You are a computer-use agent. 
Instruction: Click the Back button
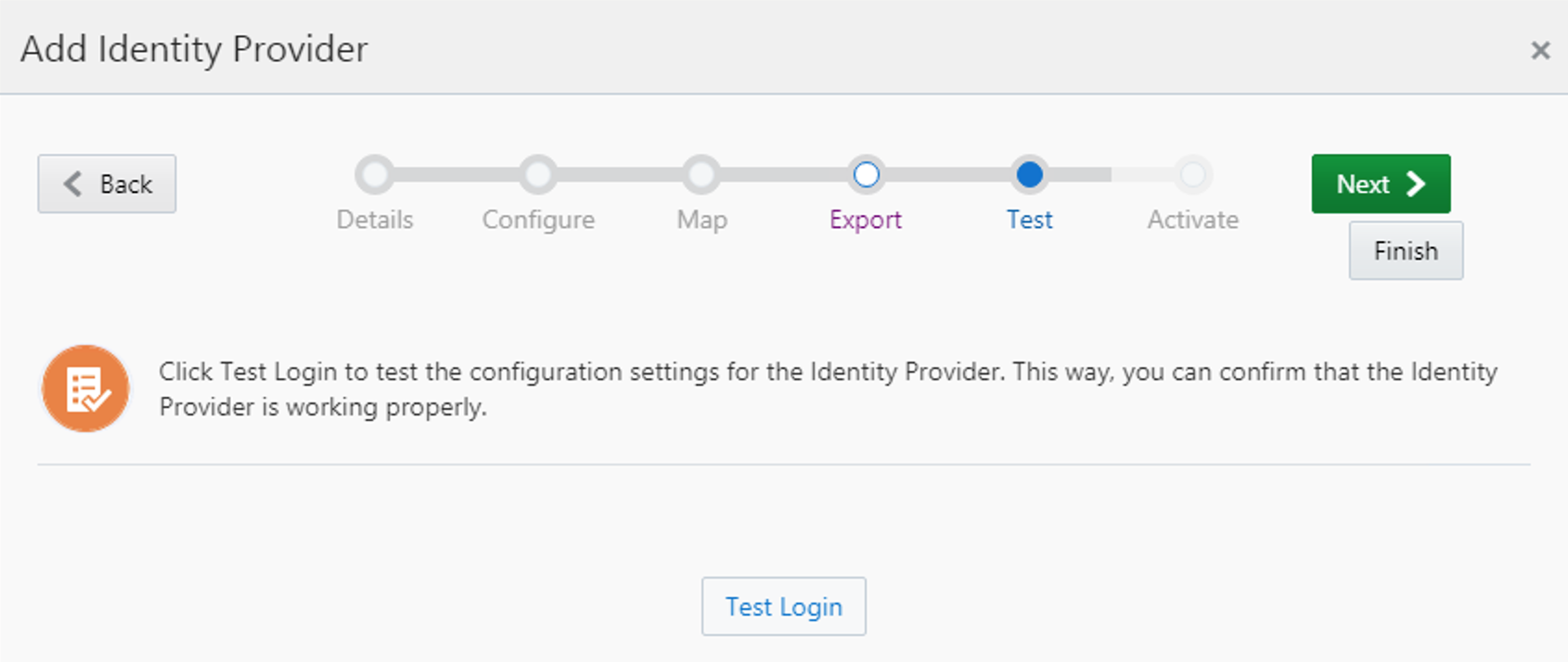point(107,184)
